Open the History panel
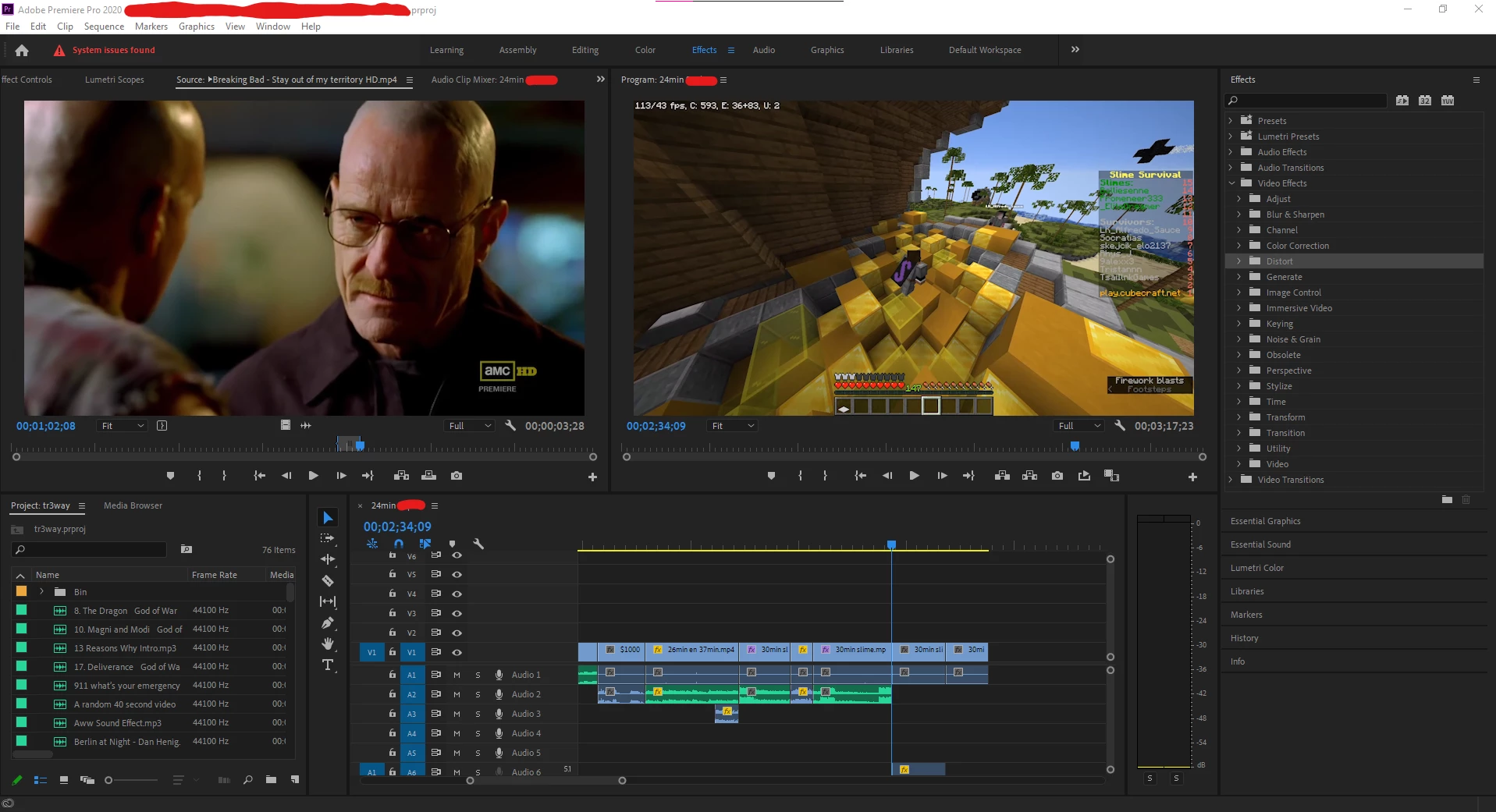This screenshot has width=1496, height=812. click(x=1245, y=638)
